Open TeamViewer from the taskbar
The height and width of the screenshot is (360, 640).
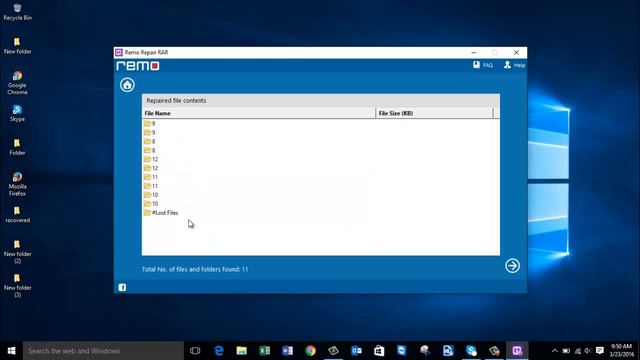402,351
